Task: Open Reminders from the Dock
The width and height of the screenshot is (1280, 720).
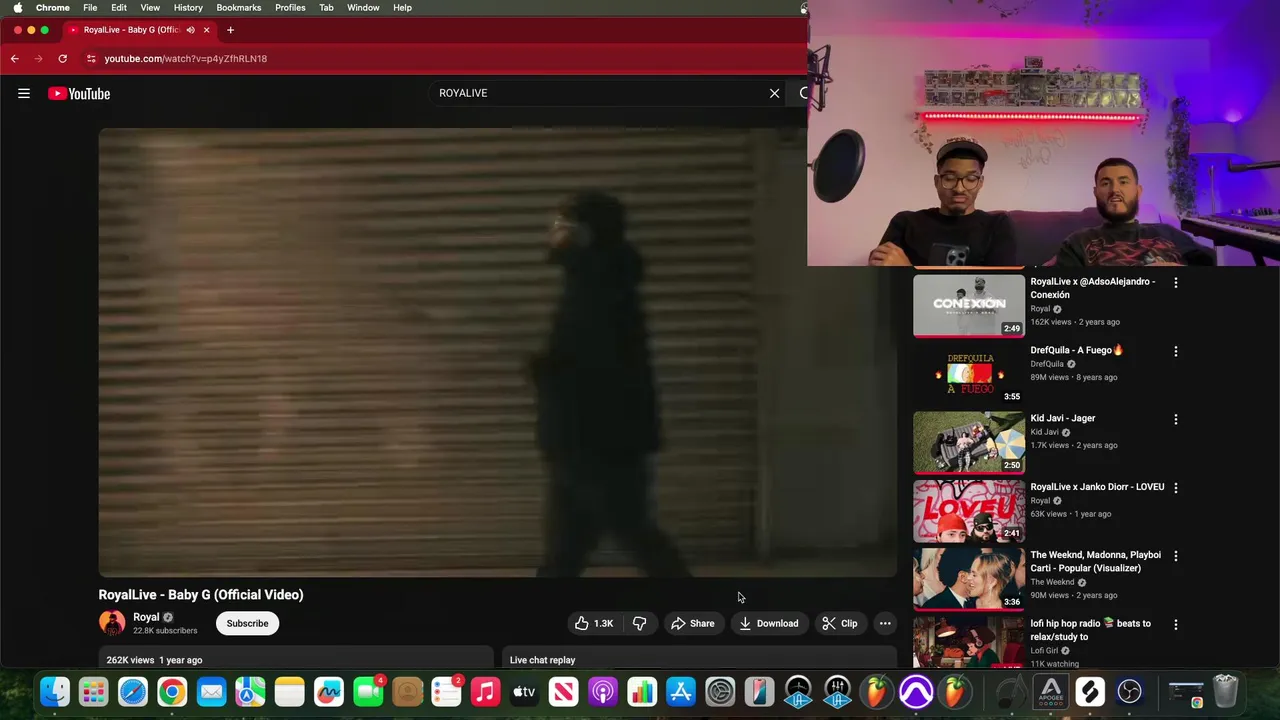Action: [x=446, y=691]
